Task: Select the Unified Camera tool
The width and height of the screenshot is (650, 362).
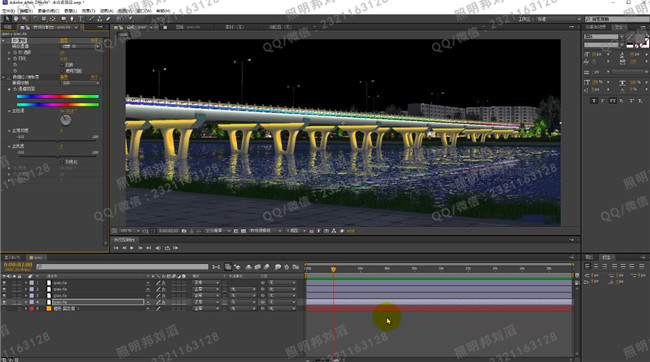Action: tap(44, 19)
